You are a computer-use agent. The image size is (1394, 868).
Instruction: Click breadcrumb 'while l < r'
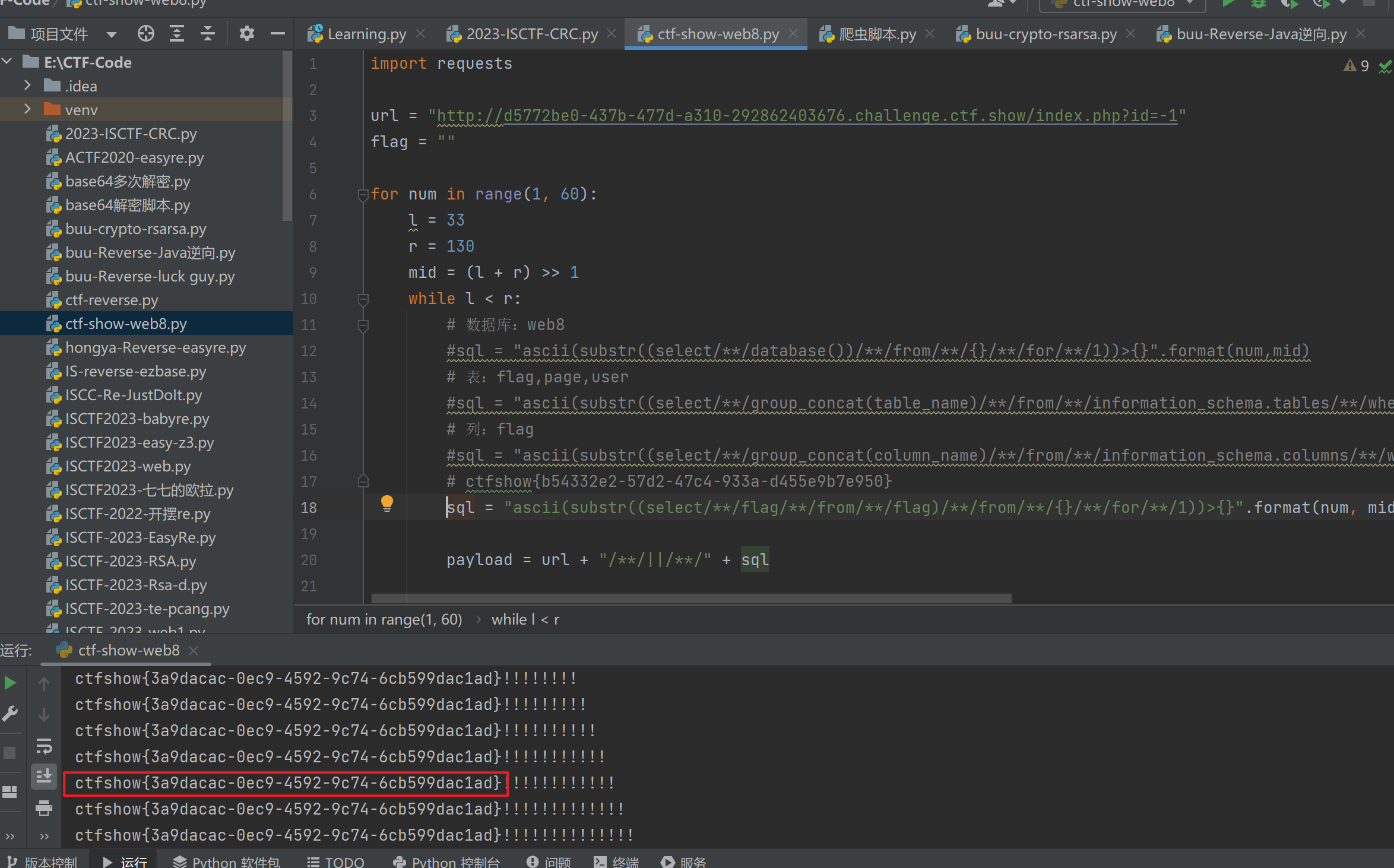(525, 619)
